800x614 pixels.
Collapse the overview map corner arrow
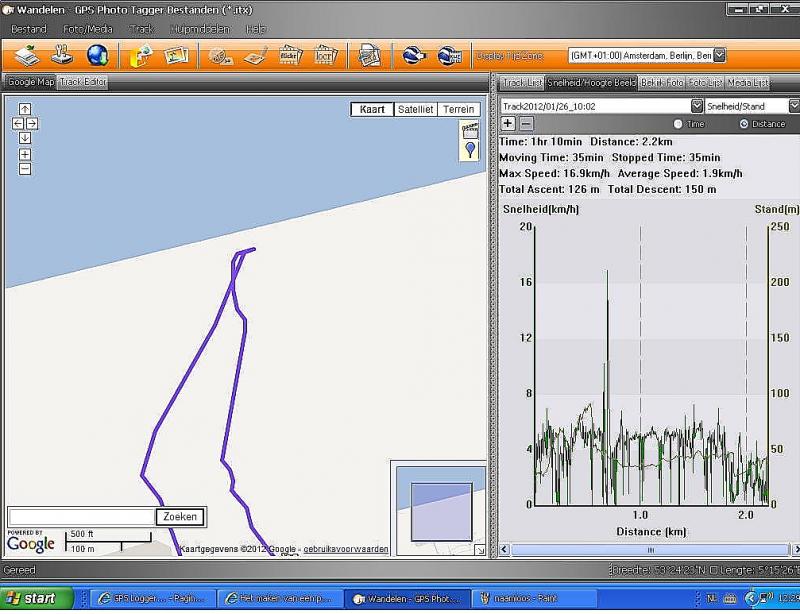(480, 550)
